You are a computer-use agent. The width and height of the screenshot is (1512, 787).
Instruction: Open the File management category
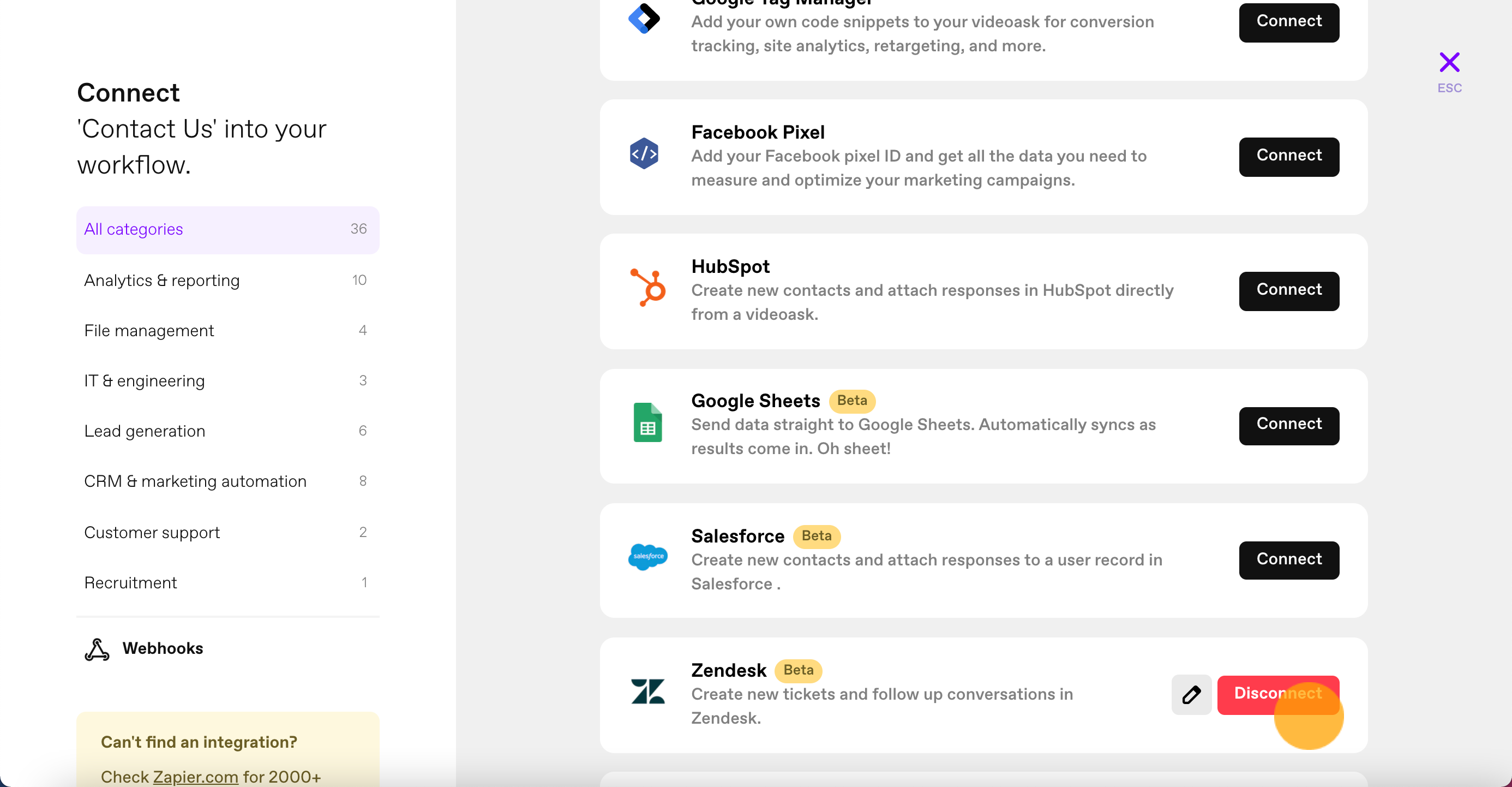pos(228,331)
